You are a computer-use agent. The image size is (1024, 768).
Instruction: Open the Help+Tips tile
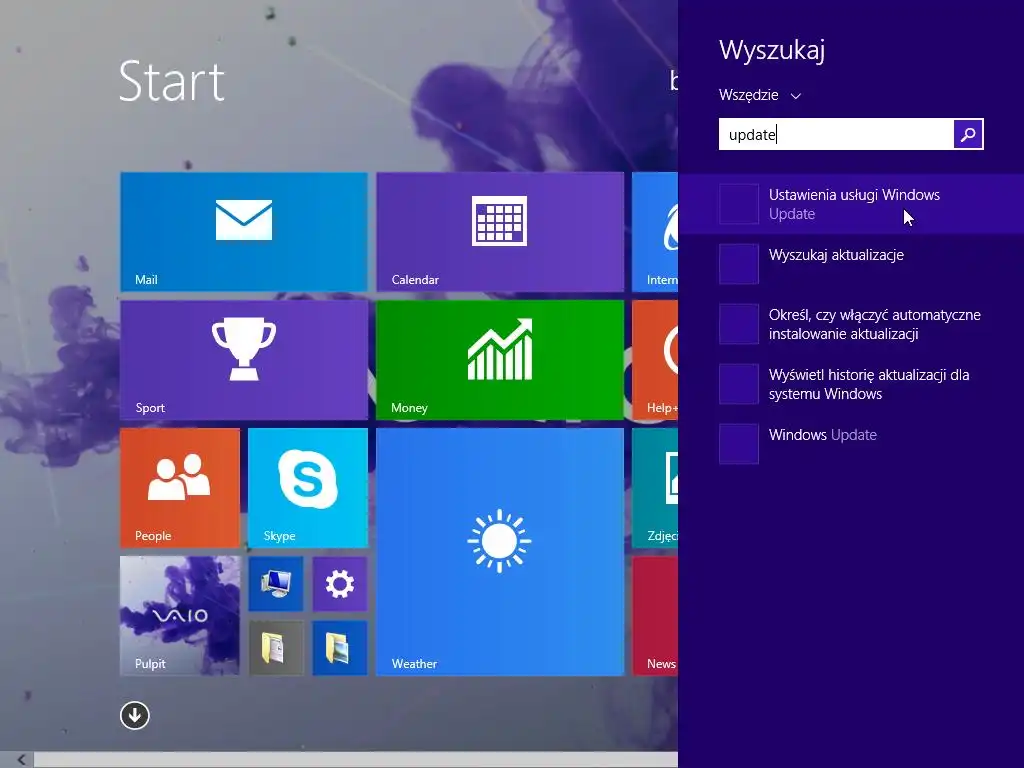655,360
